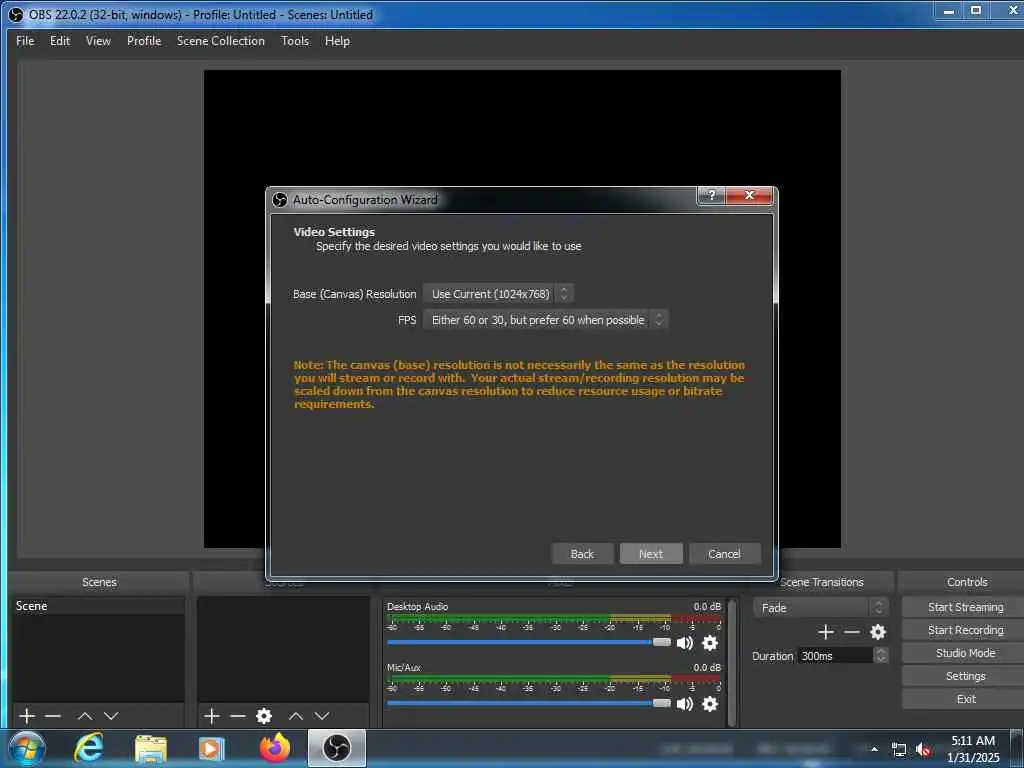The height and width of the screenshot is (768, 1024).
Task: Cancel the Auto-Configuration Wizard
Action: [724, 554]
